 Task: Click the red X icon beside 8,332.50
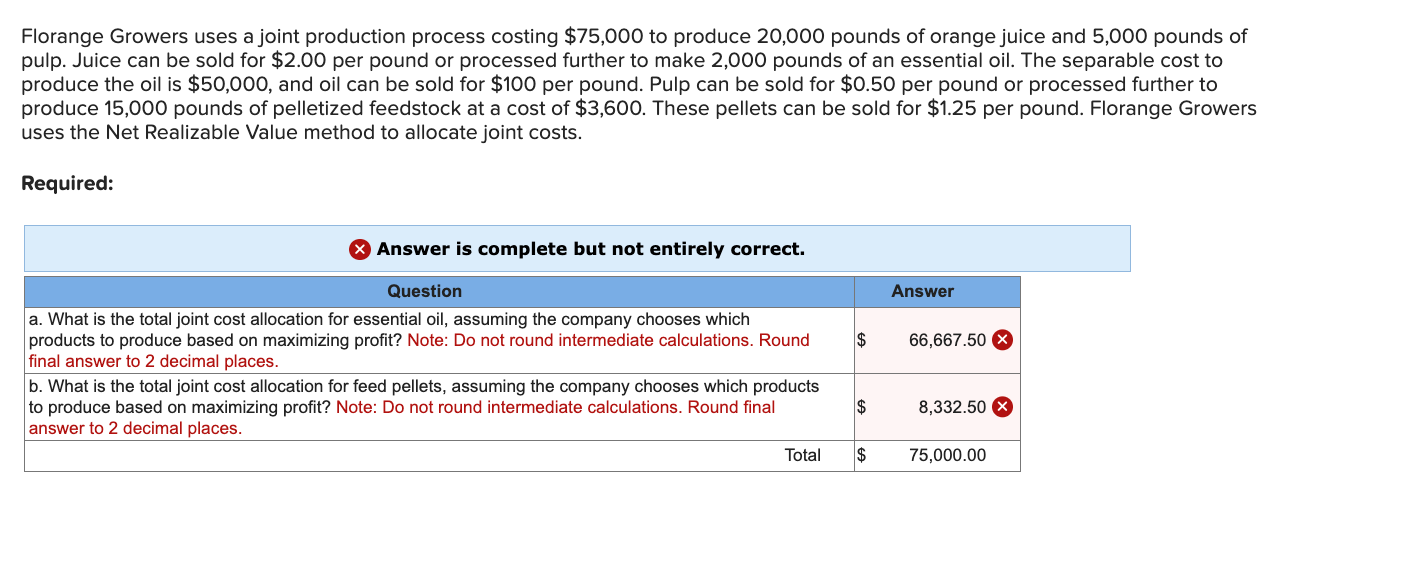1003,407
